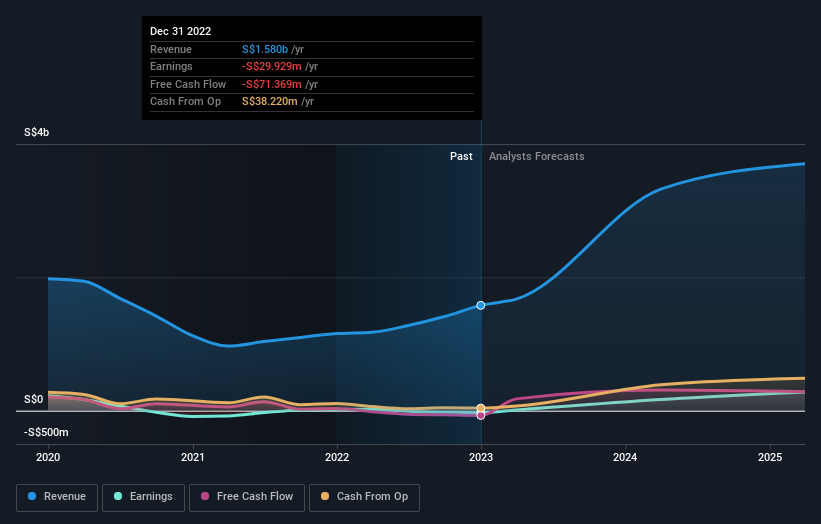Click the -S$29.929m earnings value
This screenshot has width=821, height=524.
click(x=272, y=66)
